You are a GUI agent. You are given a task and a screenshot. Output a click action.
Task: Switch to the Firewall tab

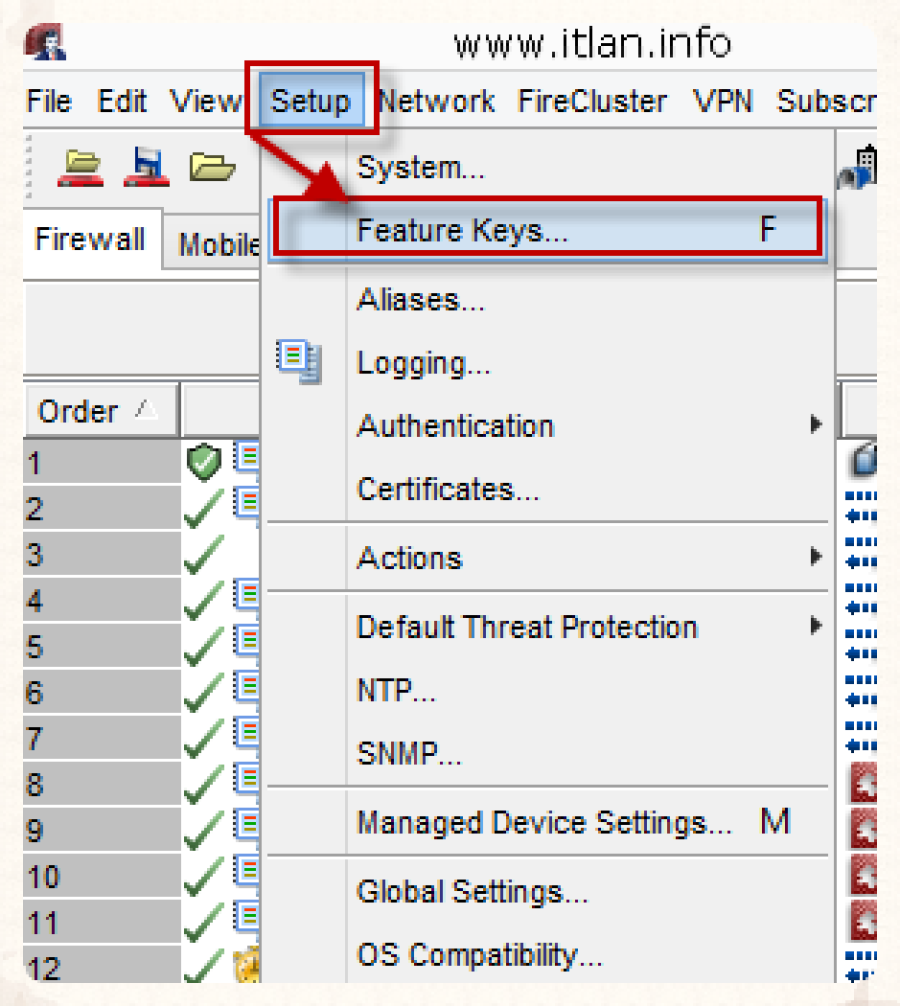pyautogui.click(x=90, y=240)
